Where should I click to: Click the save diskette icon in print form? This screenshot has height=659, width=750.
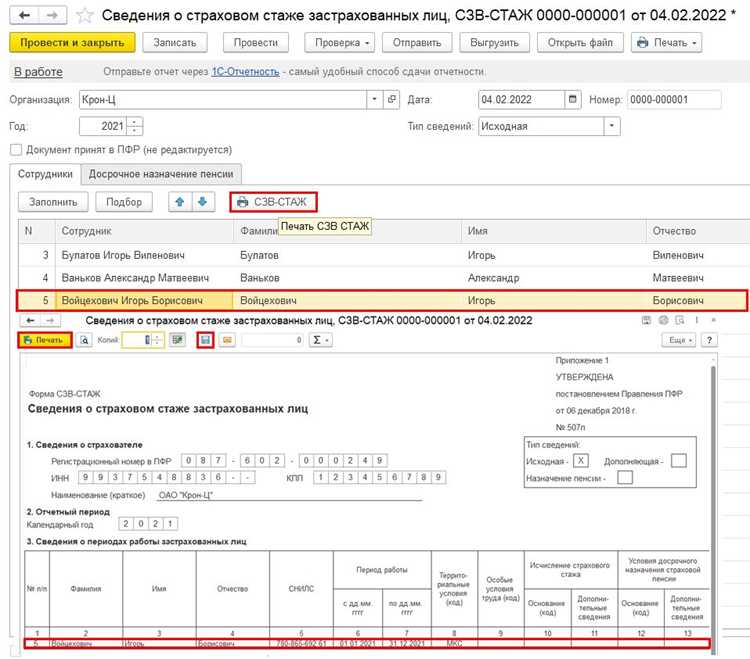pos(205,340)
